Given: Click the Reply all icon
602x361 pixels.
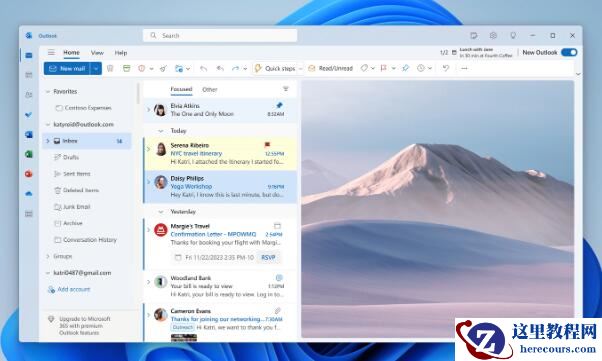Looking at the screenshot, I should [x=220, y=68].
